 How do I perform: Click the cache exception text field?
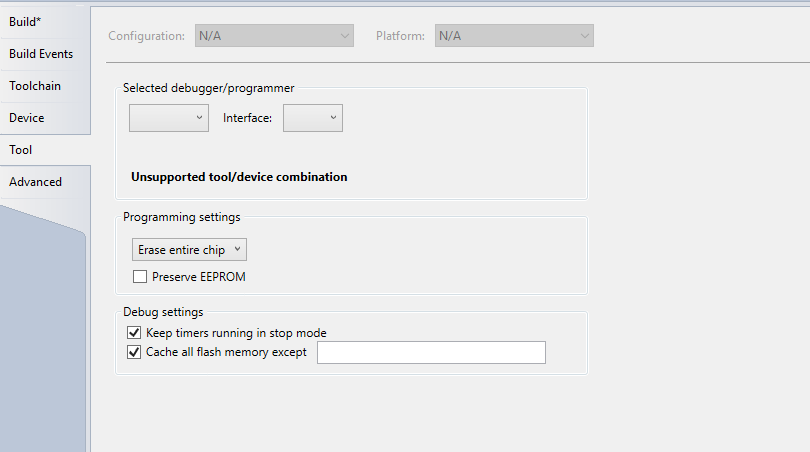tap(431, 352)
